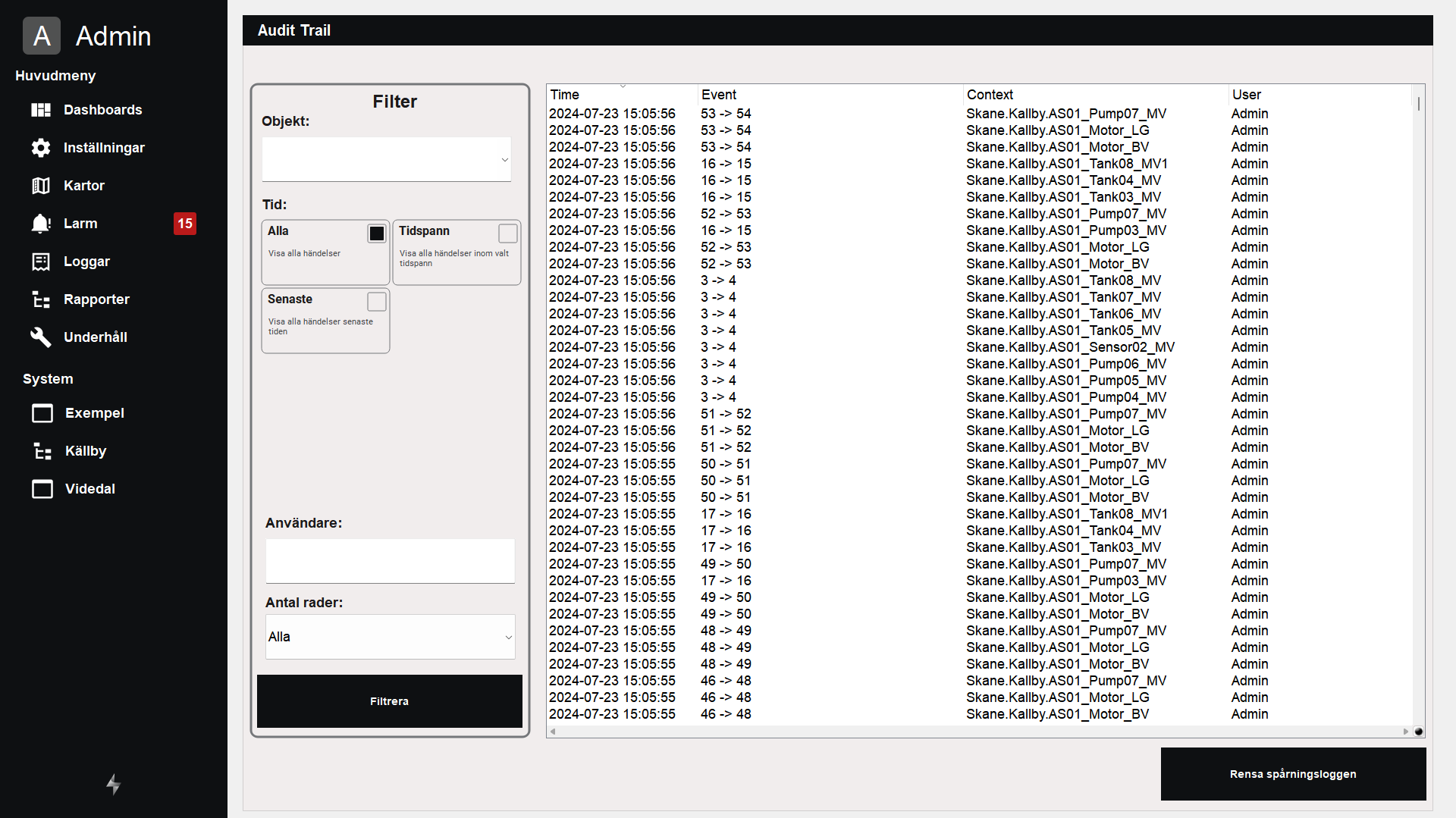Sort table by Time column header

[x=565, y=95]
